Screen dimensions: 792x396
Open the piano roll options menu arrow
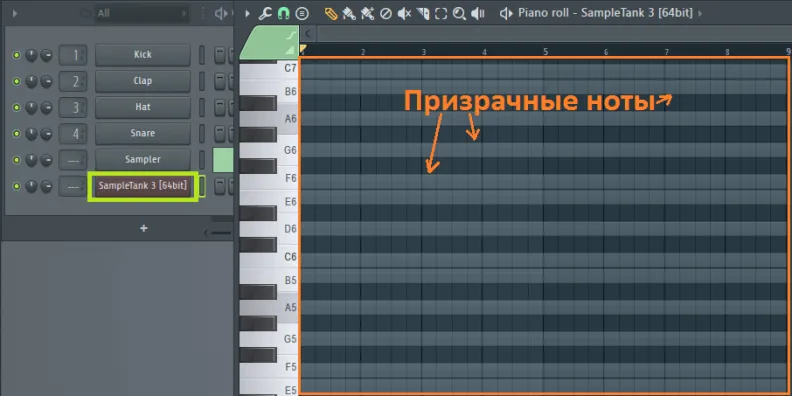[248, 14]
